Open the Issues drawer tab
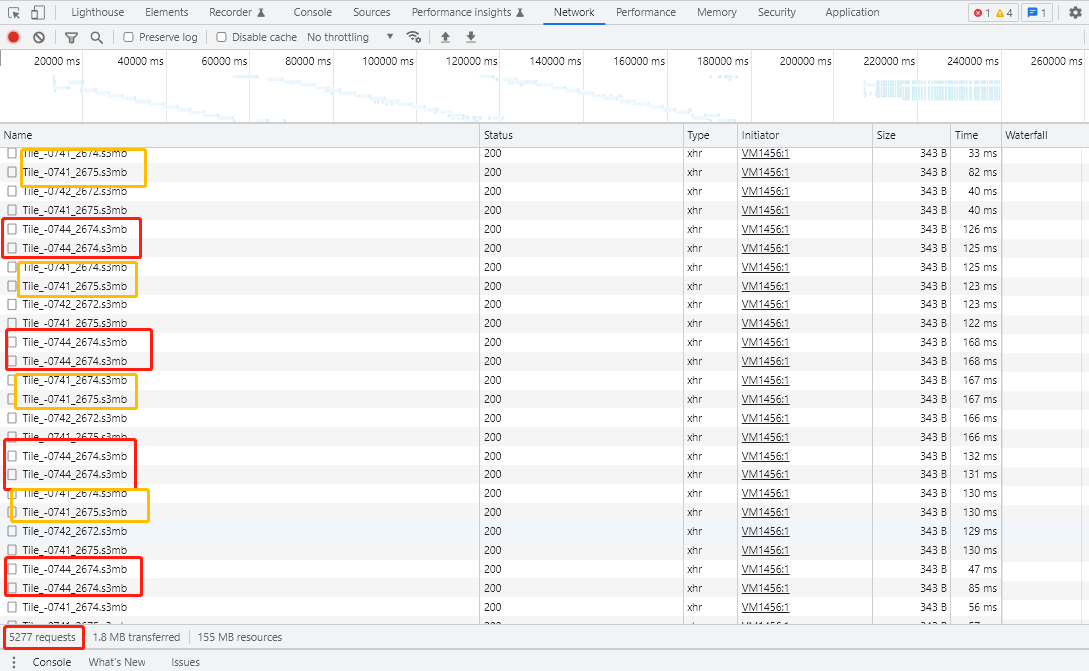1089x671 pixels. pyautogui.click(x=185, y=663)
